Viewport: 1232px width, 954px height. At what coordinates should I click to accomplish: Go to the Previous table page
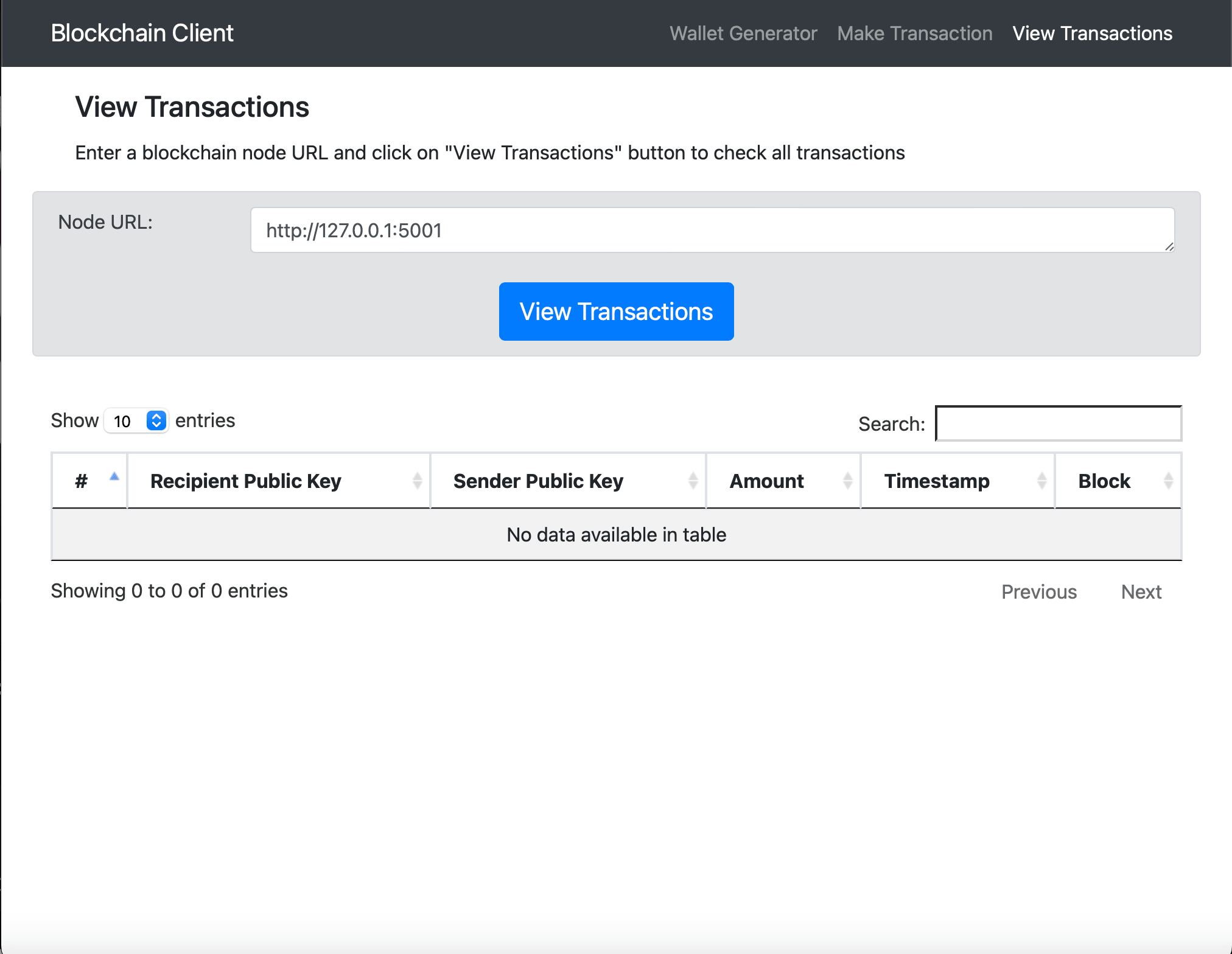click(x=1038, y=591)
